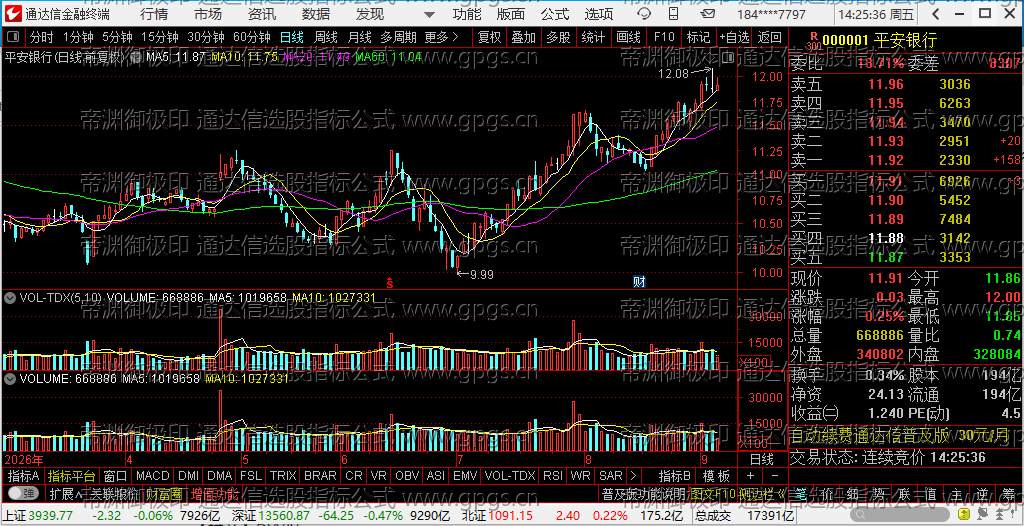Viewport: 1024px width, 526px height.
Task: Click the 模板 button
Action: (716, 475)
